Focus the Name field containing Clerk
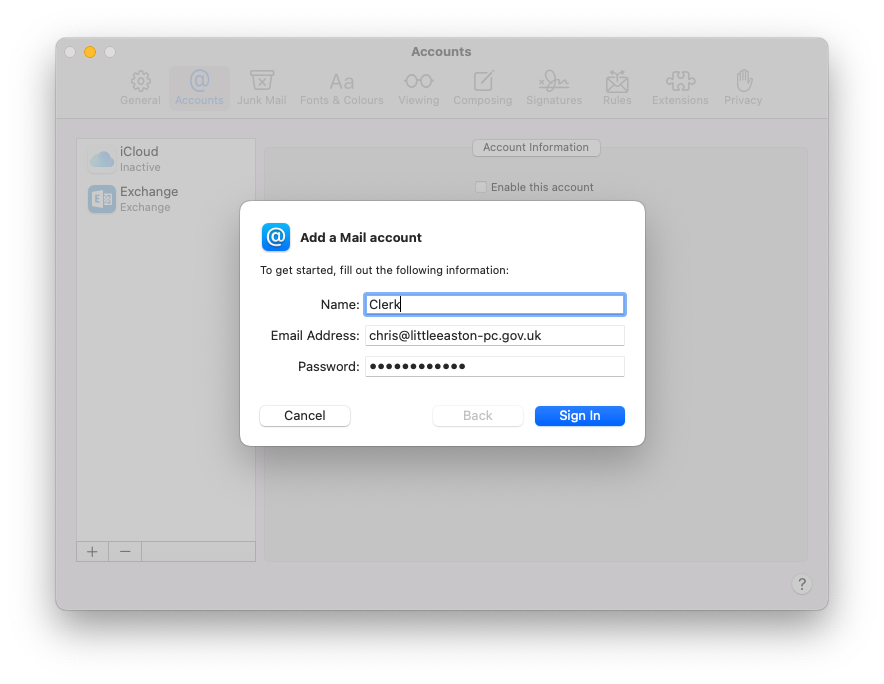Image resolution: width=884 pixels, height=684 pixels. [494, 305]
